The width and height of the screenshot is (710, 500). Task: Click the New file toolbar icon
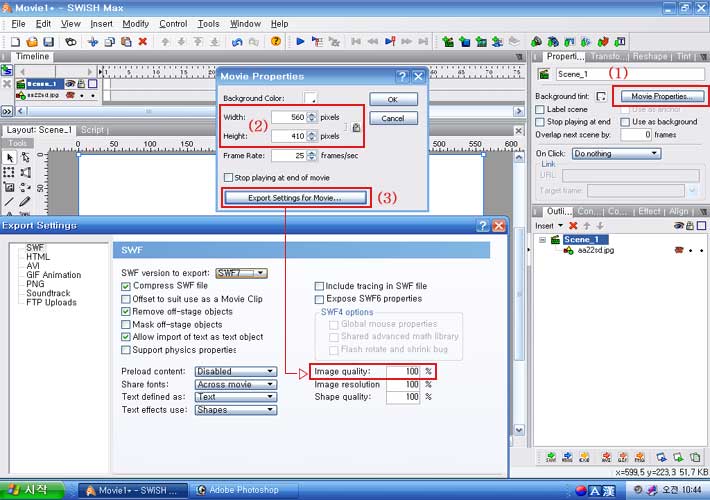tap(15, 42)
